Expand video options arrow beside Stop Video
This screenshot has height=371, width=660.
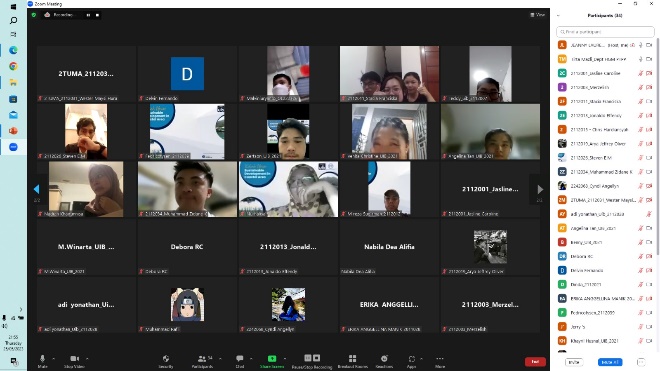tap(87, 359)
